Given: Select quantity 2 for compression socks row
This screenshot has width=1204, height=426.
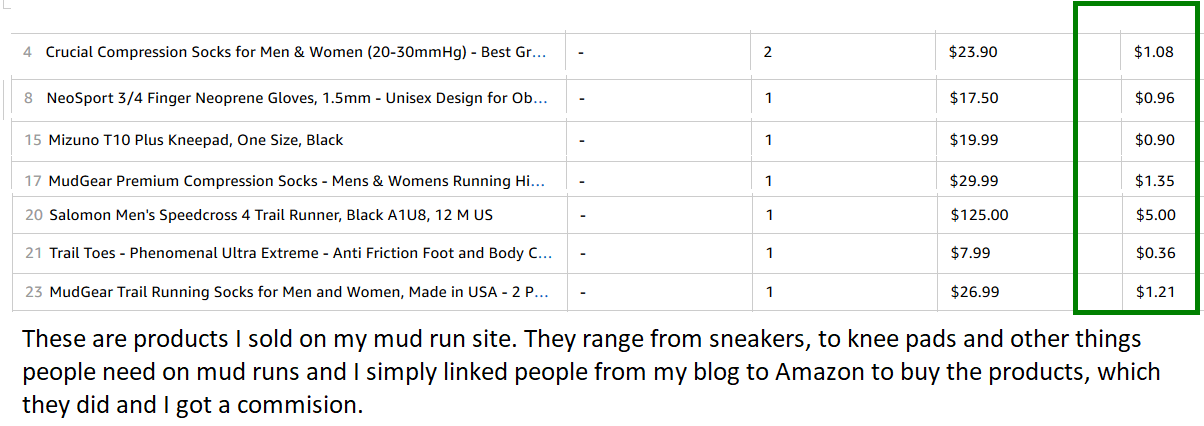Looking at the screenshot, I should pos(767,52).
